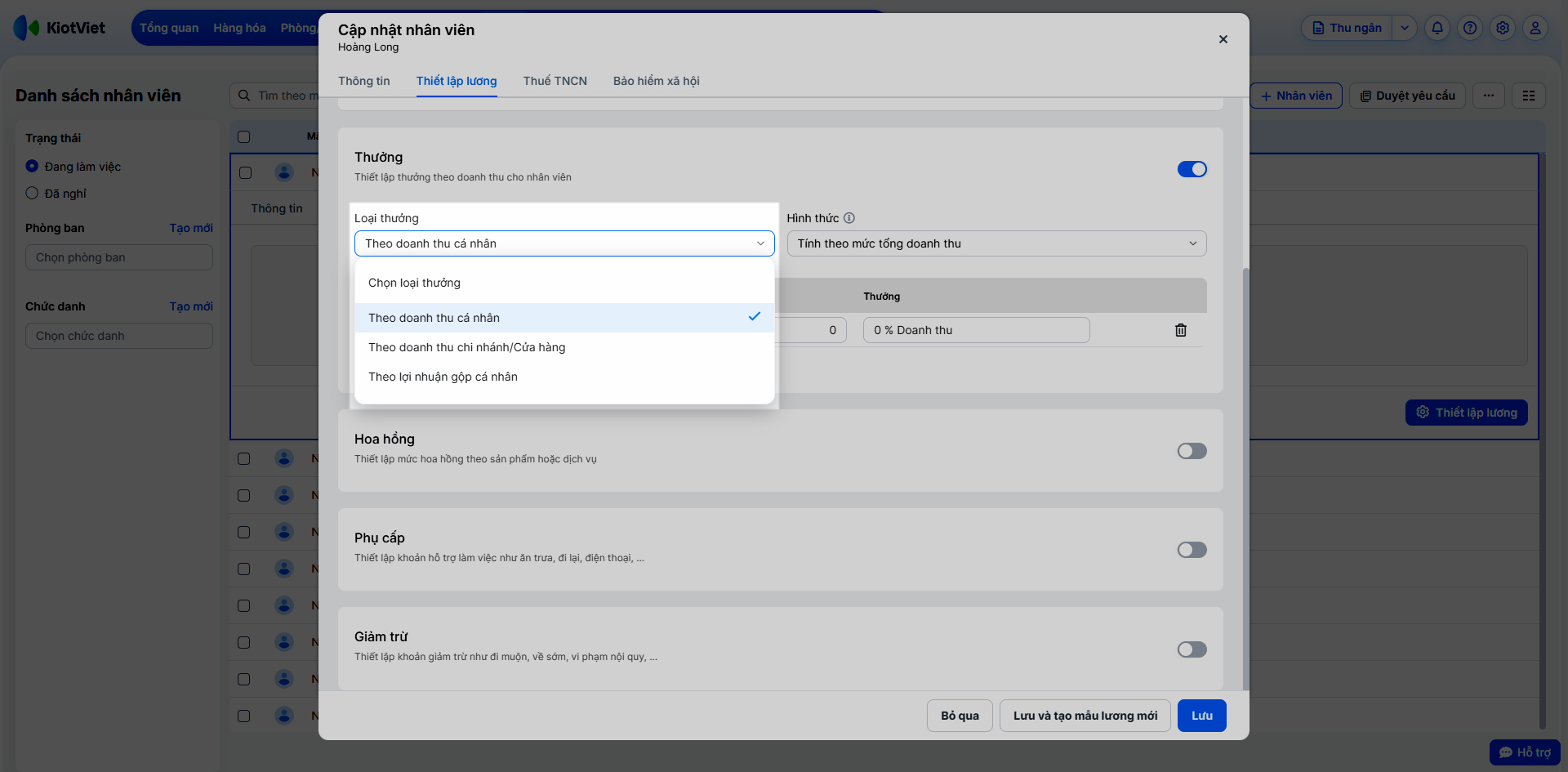Switch to the Bảo hiểm xã hội tab

click(657, 81)
